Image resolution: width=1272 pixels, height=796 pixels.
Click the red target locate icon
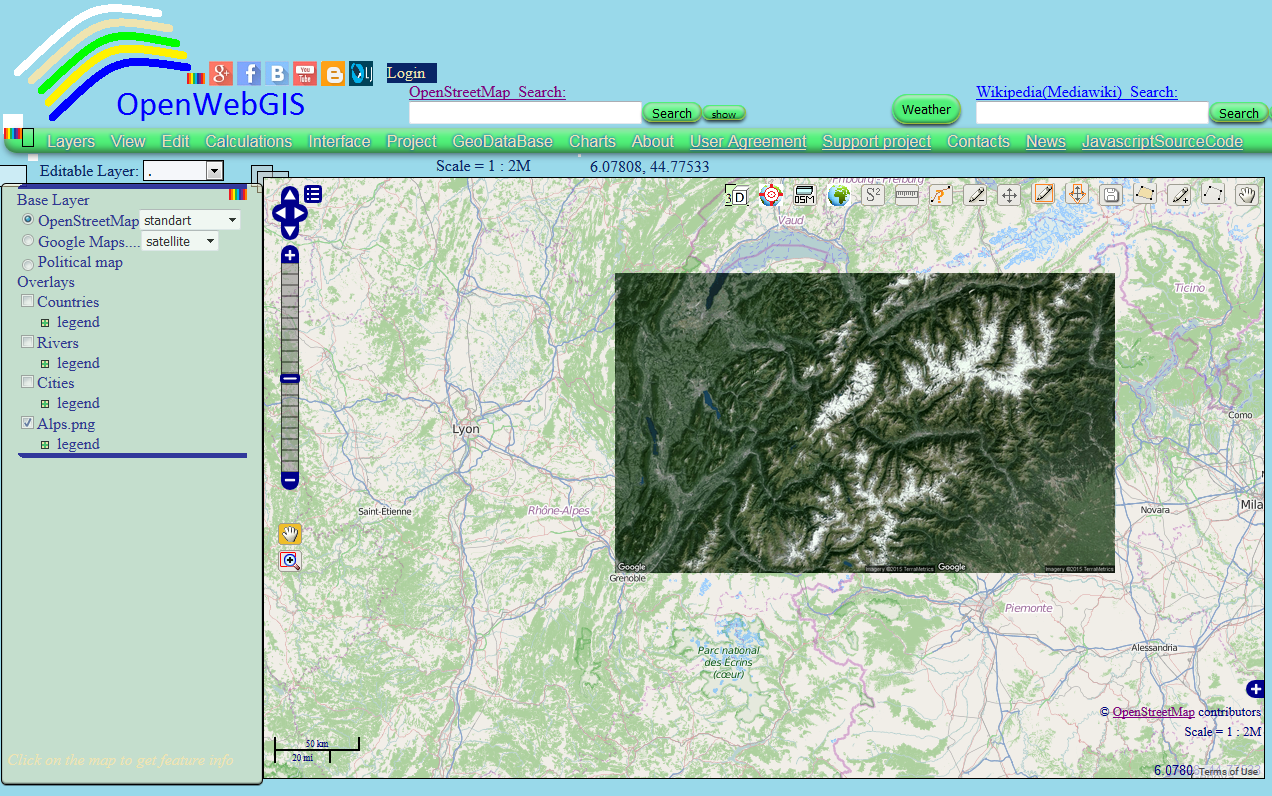770,195
